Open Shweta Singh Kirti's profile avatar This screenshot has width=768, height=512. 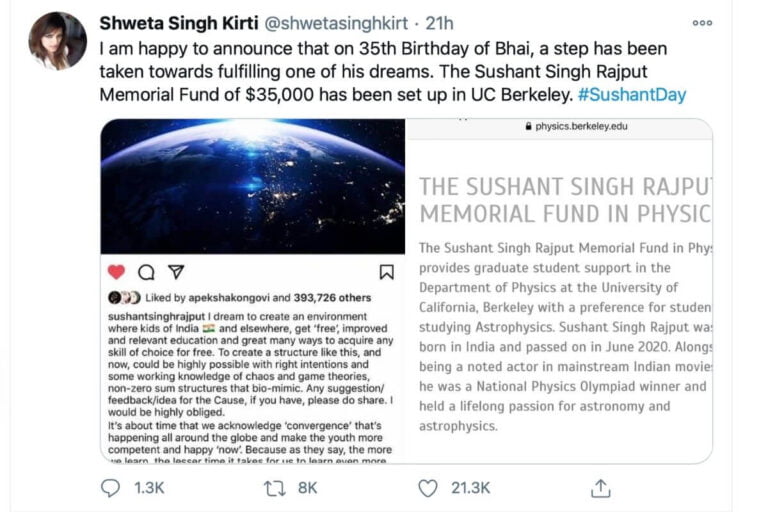pyautogui.click(x=58, y=40)
